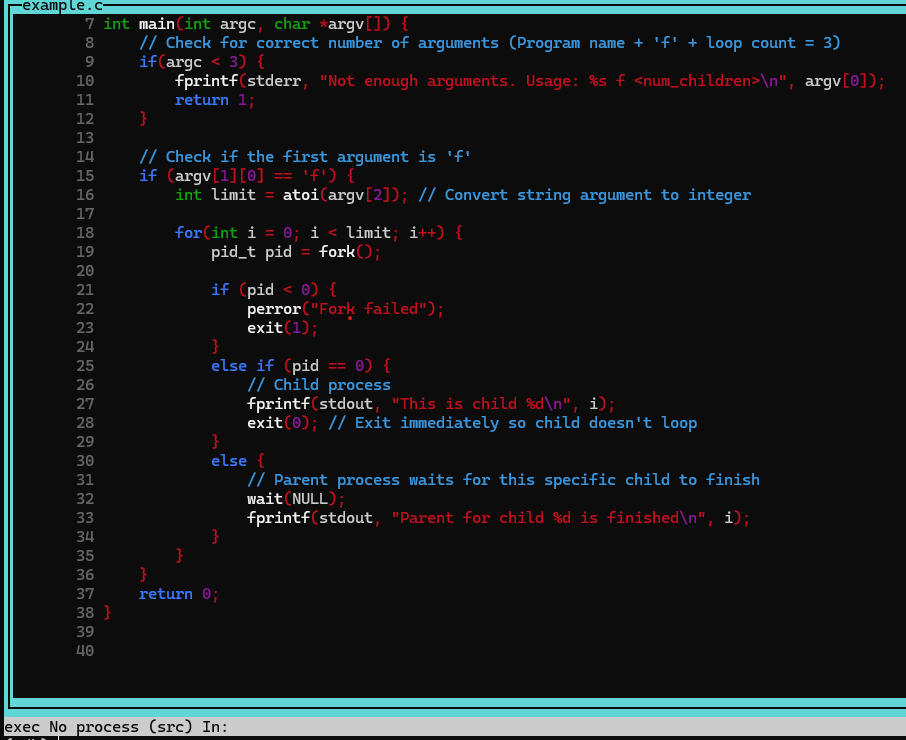Viewport: 906px width, 740px height.
Task: Click the 'if(argc < 3)' condition
Action: (192, 62)
